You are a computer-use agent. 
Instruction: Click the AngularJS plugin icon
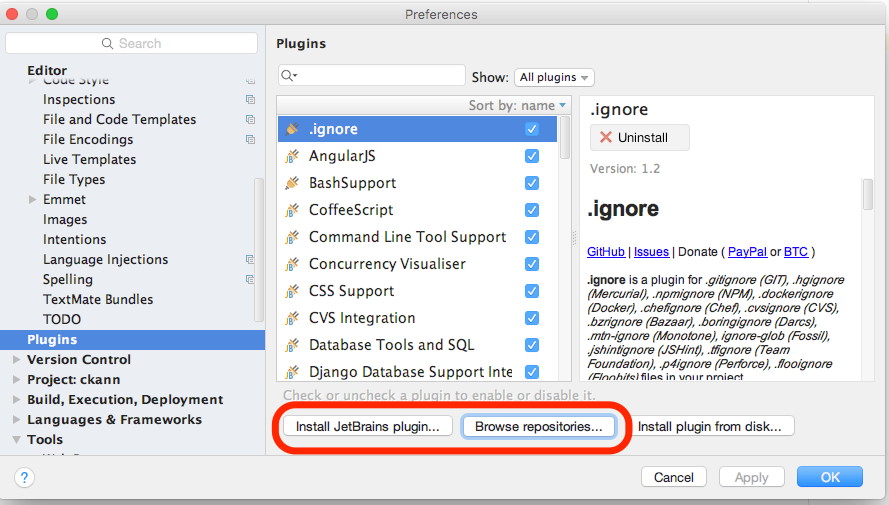(292, 156)
